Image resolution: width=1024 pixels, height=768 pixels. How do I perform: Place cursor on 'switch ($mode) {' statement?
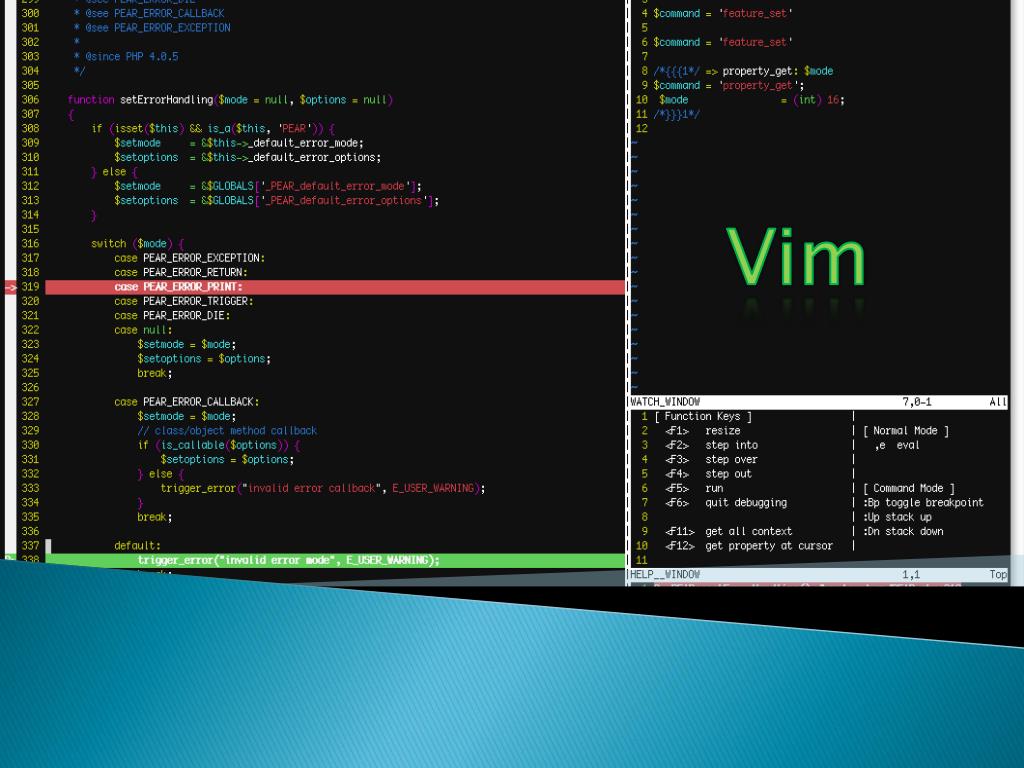click(137, 244)
